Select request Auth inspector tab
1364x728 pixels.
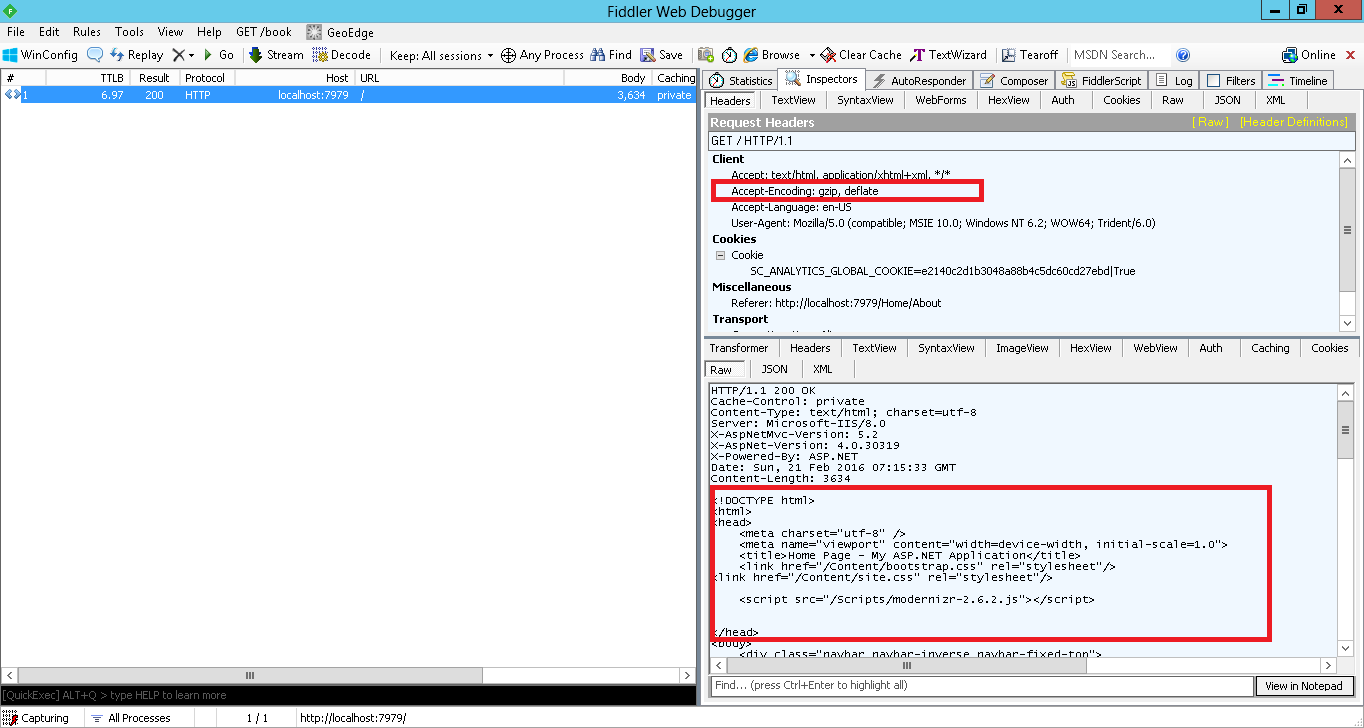[1063, 100]
